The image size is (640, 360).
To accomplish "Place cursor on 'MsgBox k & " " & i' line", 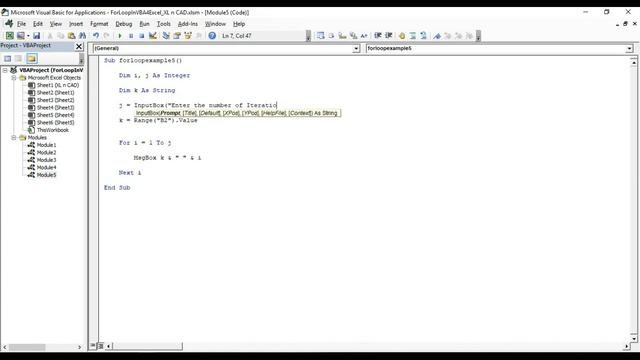I will 167,158.
